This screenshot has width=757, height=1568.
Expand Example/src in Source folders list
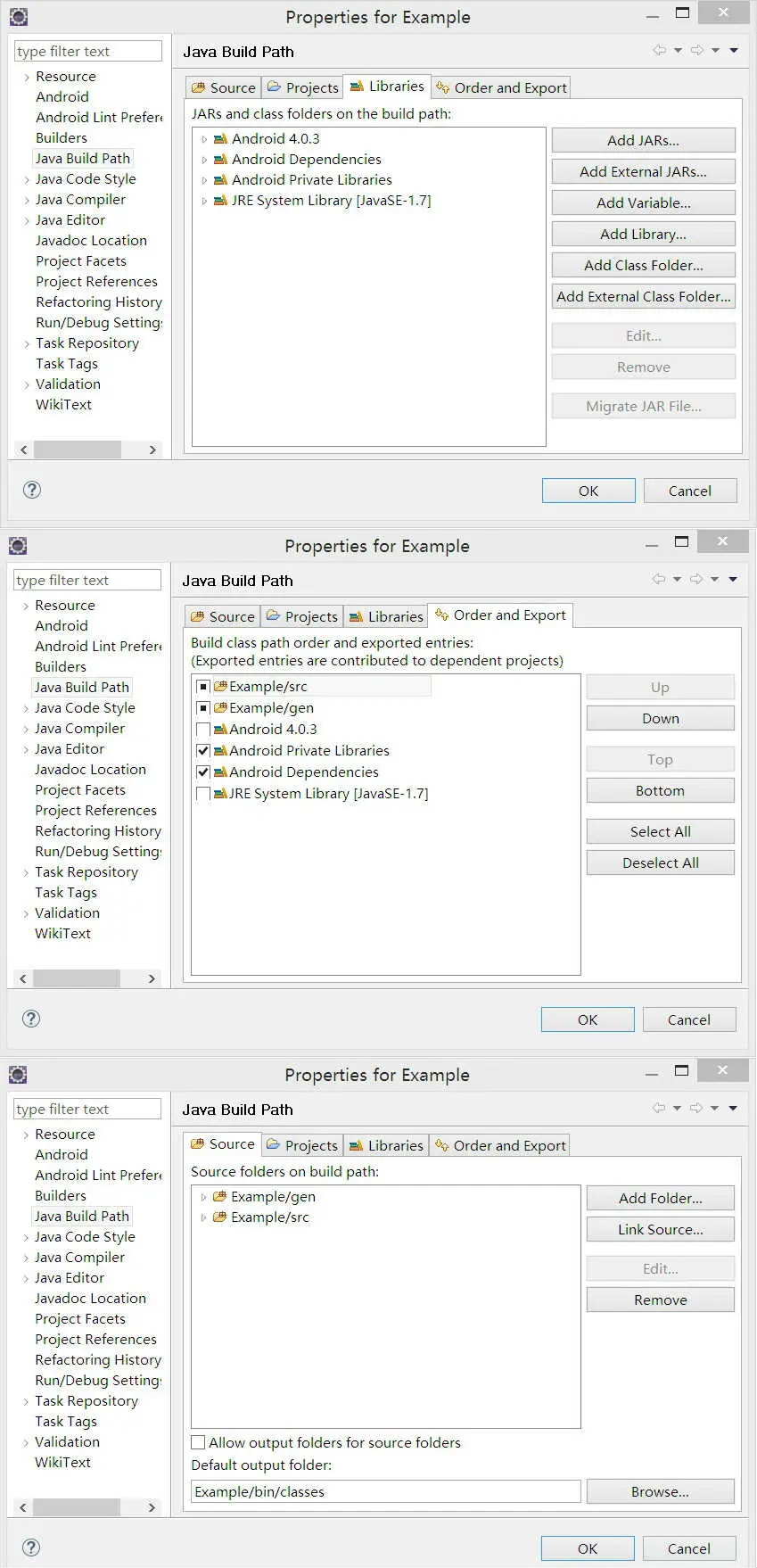point(203,1217)
